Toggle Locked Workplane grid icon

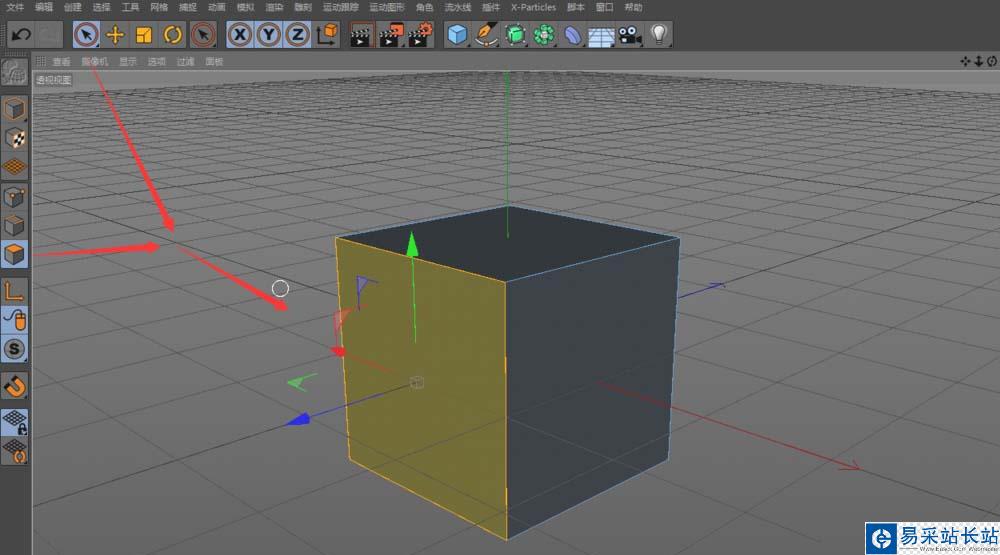click(15, 422)
